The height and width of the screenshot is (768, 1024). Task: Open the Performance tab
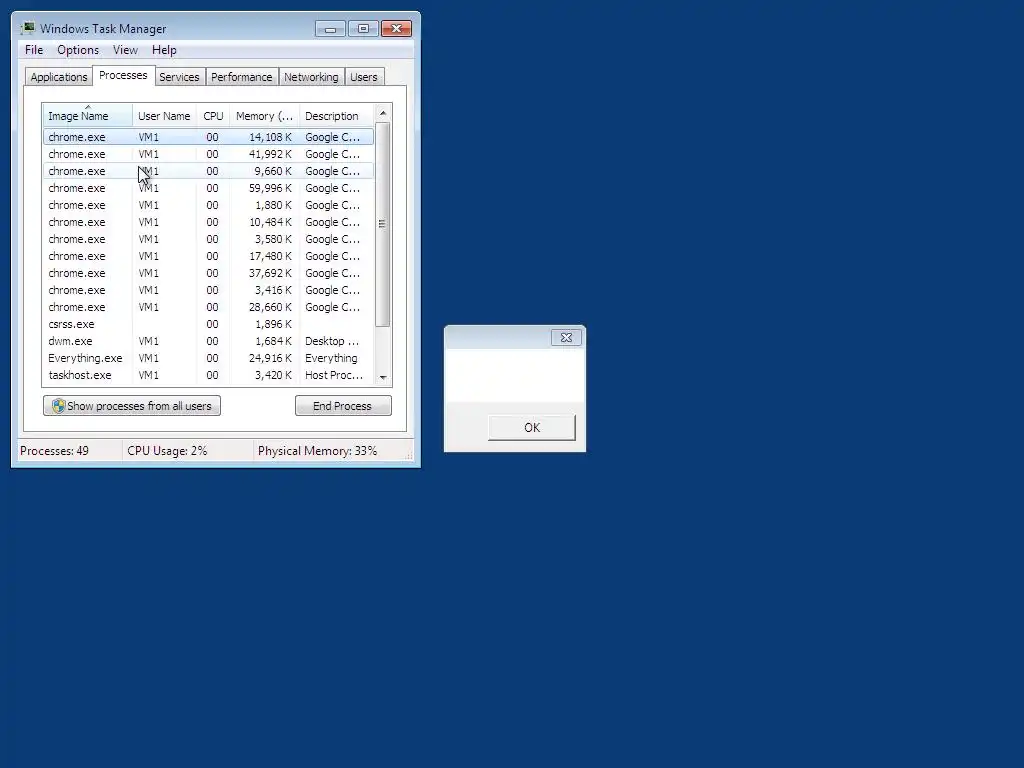click(242, 77)
